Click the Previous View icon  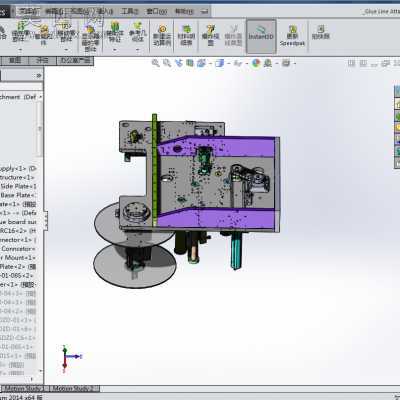pos(179,63)
